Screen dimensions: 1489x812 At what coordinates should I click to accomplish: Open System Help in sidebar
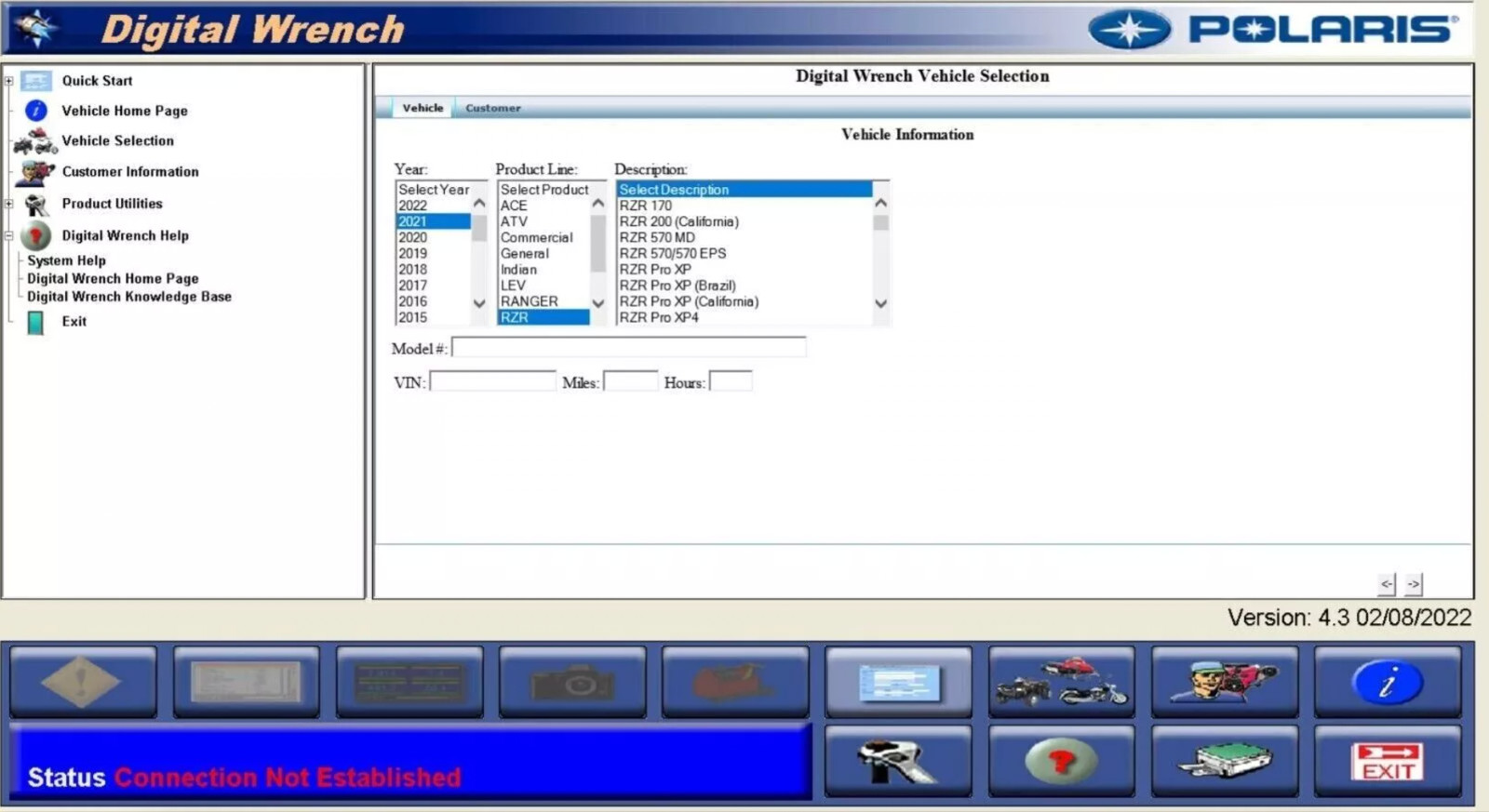(x=66, y=260)
